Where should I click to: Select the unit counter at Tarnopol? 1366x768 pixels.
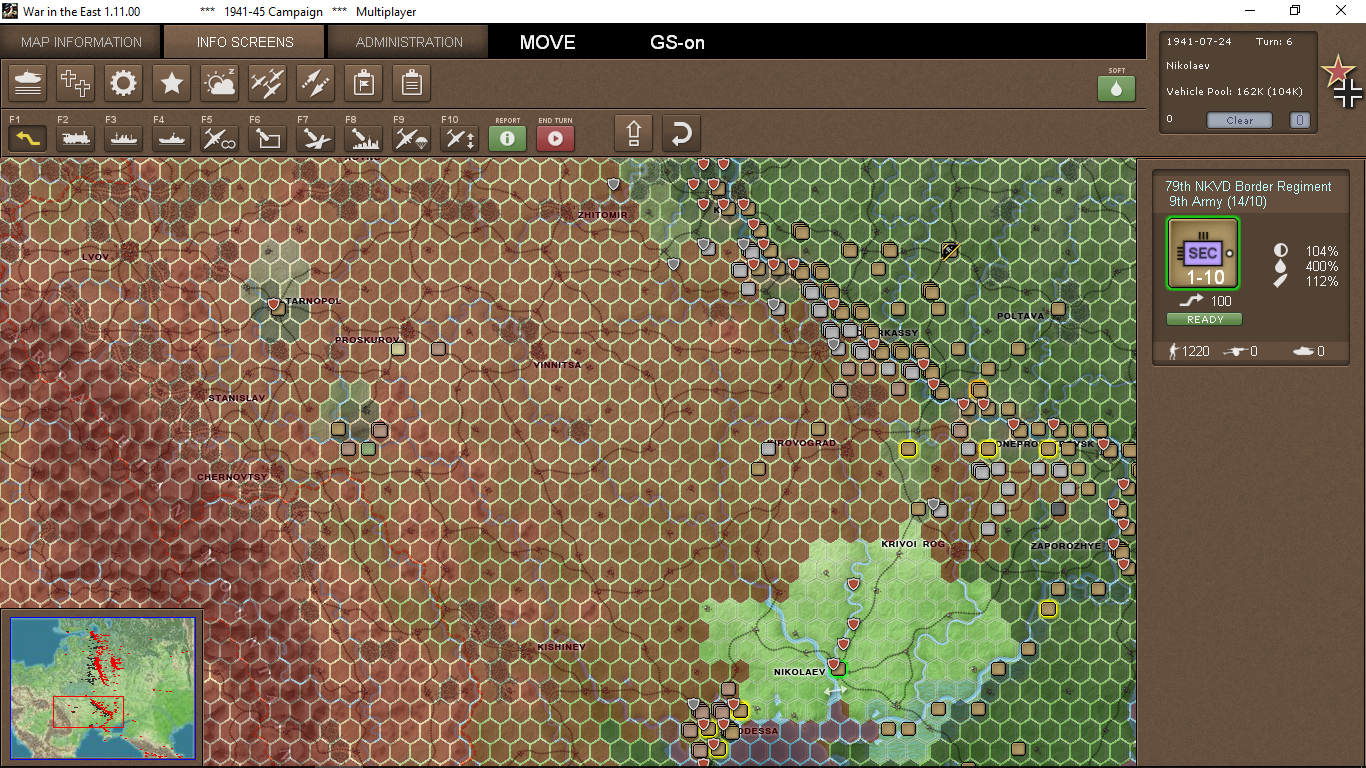coord(279,310)
